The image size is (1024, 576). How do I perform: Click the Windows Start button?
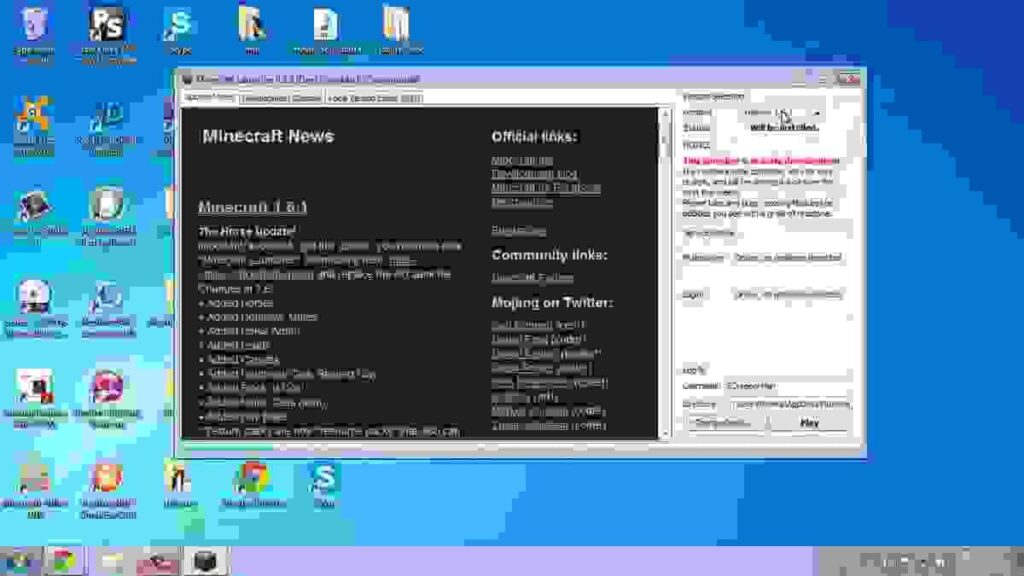coord(19,561)
